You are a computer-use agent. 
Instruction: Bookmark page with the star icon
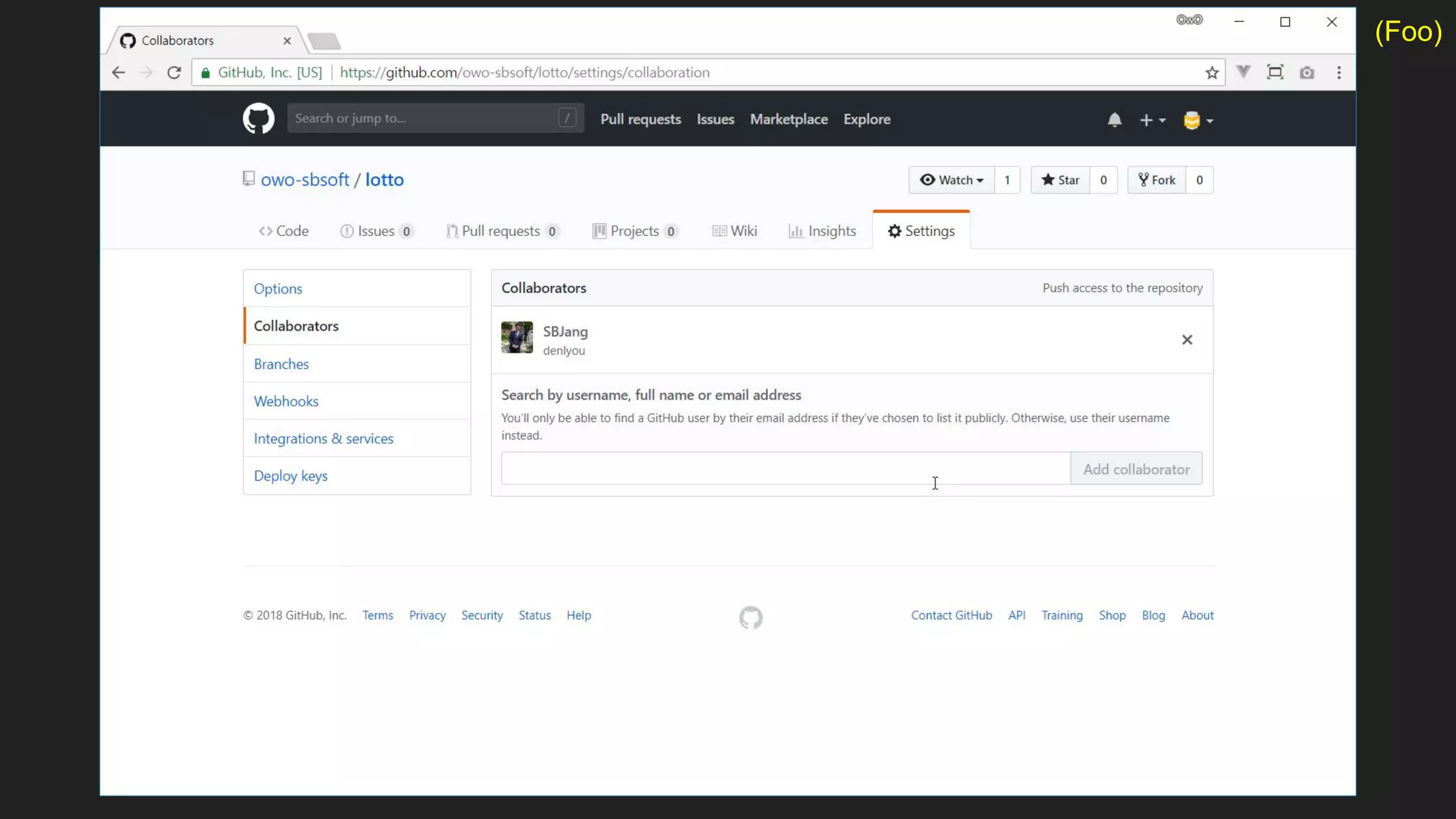(1212, 73)
